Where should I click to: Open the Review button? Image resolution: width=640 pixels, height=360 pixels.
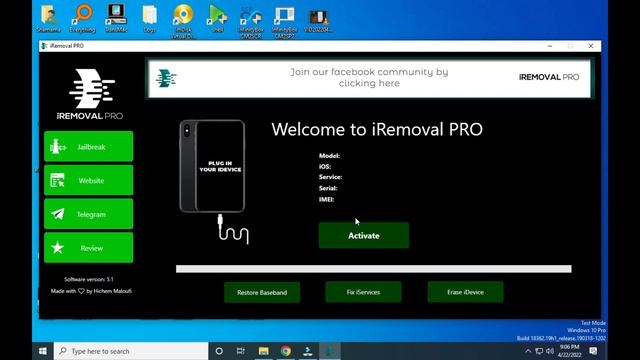tap(89, 248)
